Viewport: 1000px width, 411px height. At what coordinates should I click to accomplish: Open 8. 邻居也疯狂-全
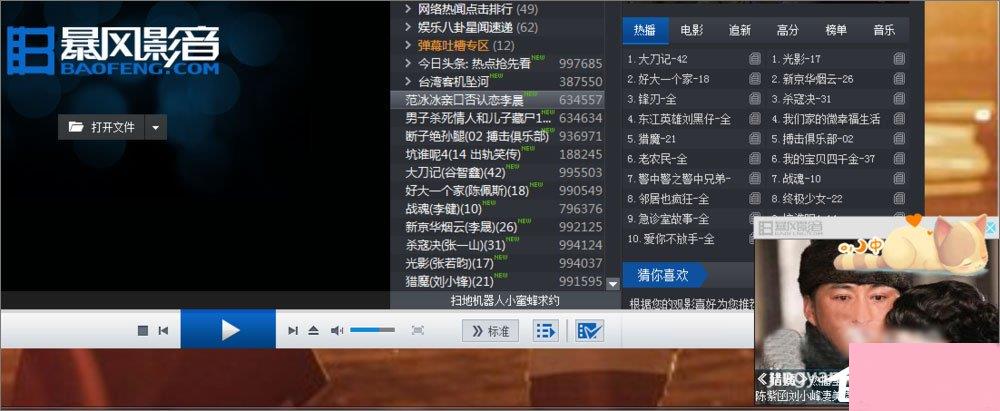(x=668, y=199)
